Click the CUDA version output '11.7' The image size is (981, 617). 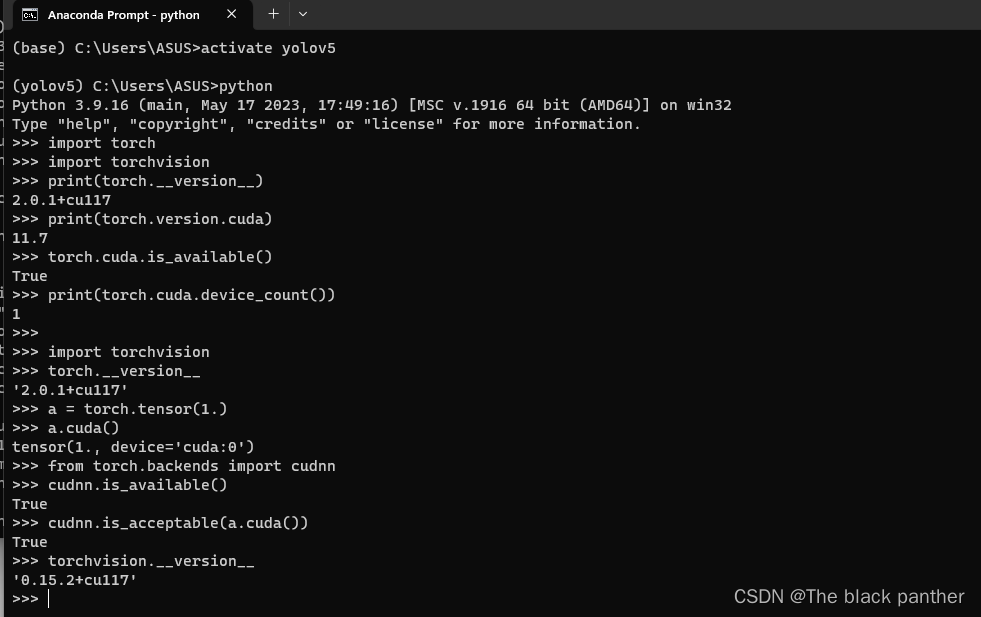[28, 237]
